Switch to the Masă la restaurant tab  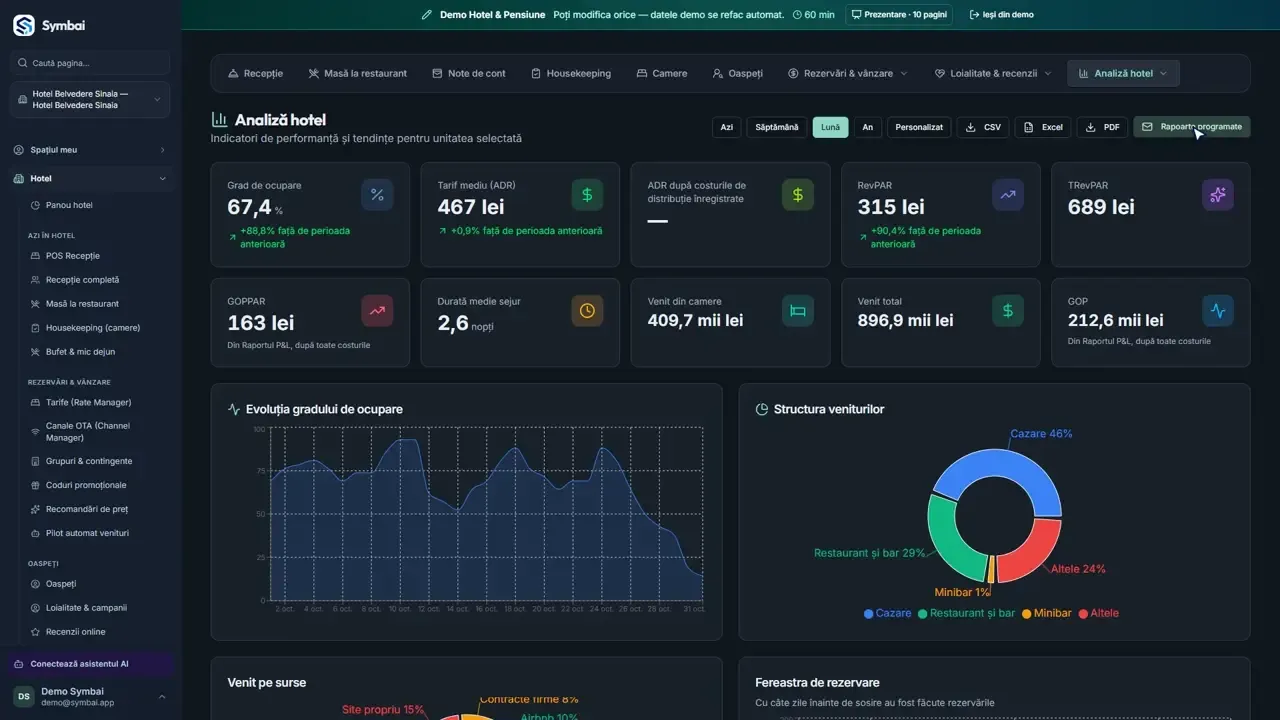click(358, 73)
